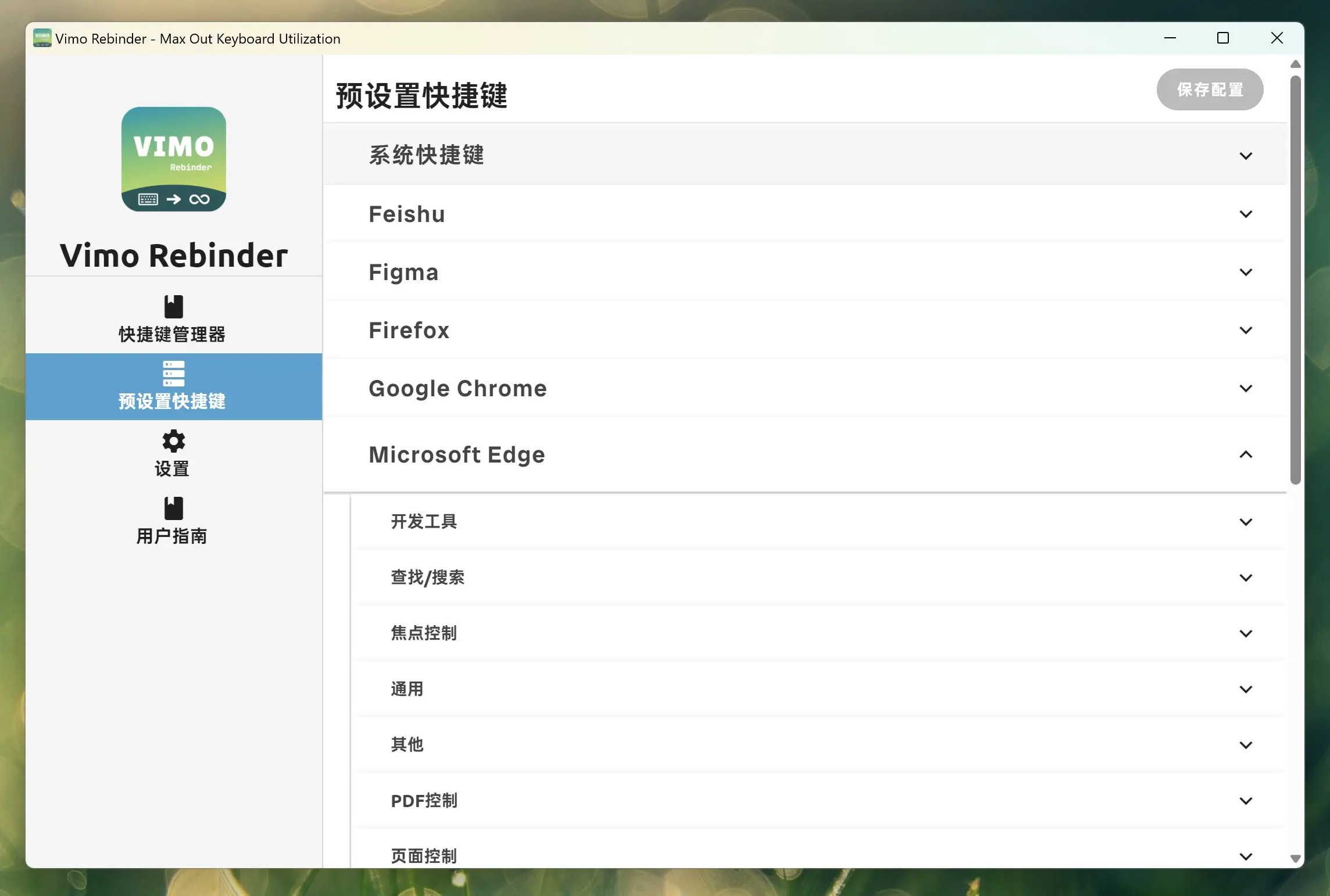This screenshot has width=1330, height=896.
Task: Open the 快捷键管理器 sidebar tab
Action: point(174,320)
